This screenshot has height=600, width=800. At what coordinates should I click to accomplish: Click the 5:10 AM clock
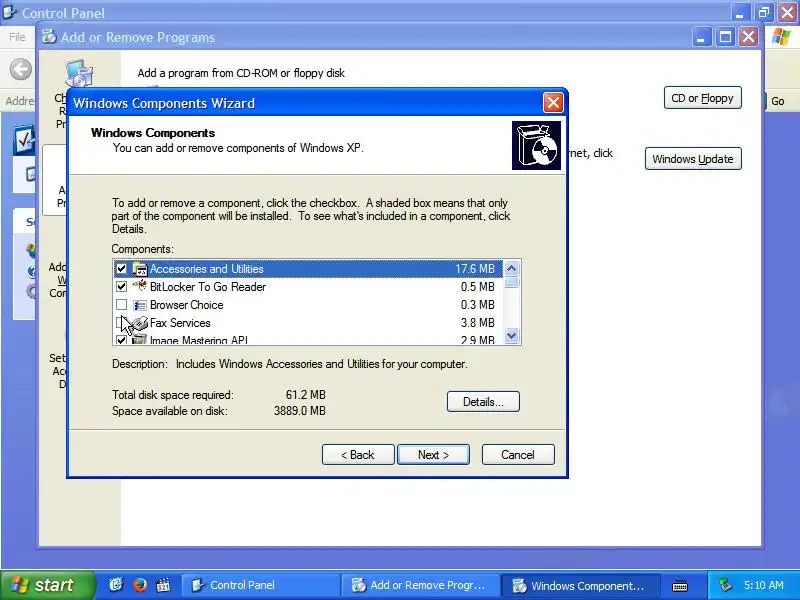pos(764,585)
